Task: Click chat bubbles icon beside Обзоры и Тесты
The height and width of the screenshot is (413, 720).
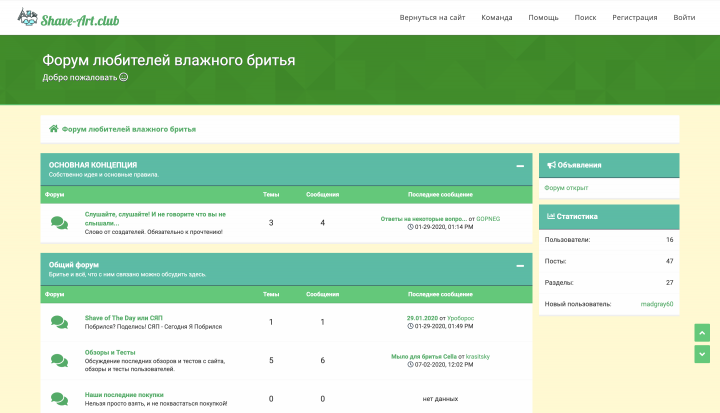Action: tap(59, 360)
